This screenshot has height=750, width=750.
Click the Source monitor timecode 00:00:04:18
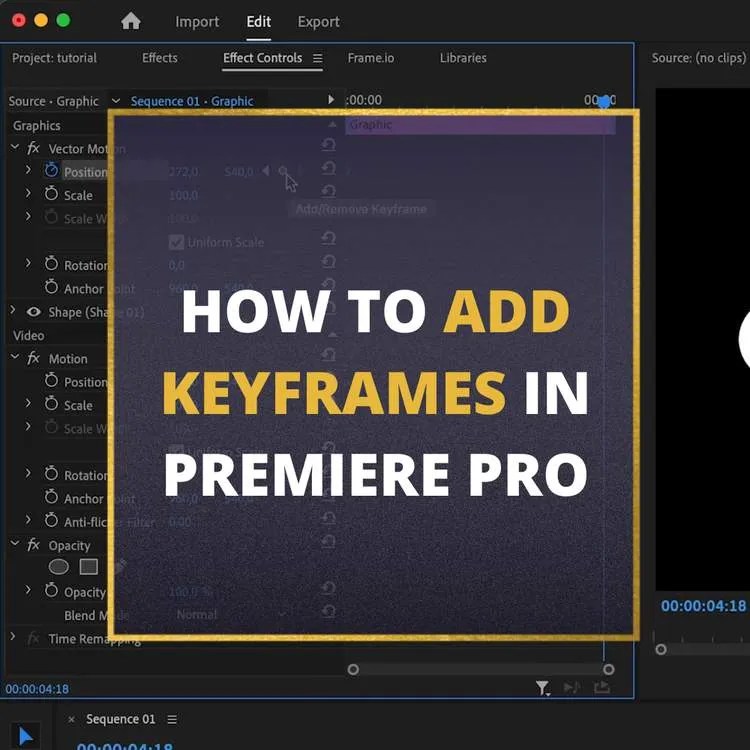(703, 606)
